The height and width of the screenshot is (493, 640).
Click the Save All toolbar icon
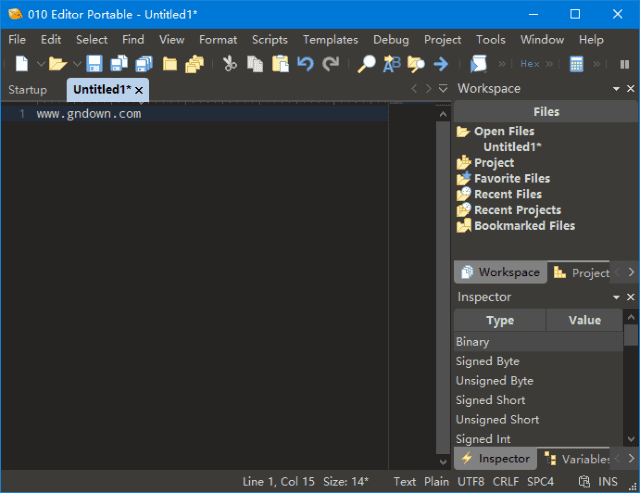tap(143, 64)
